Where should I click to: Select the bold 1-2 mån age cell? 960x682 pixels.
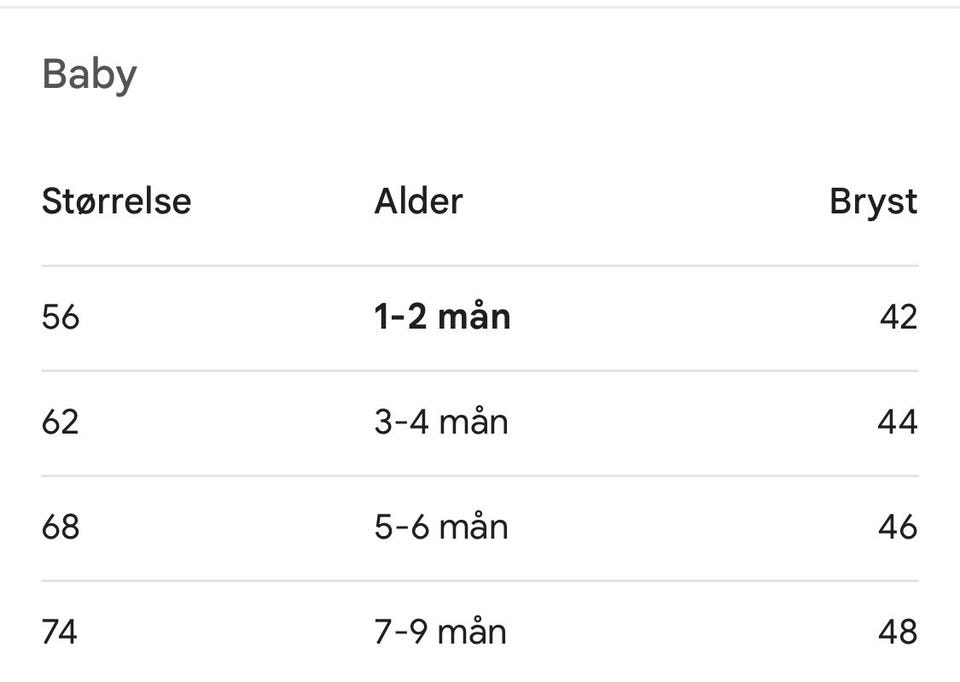coord(442,316)
